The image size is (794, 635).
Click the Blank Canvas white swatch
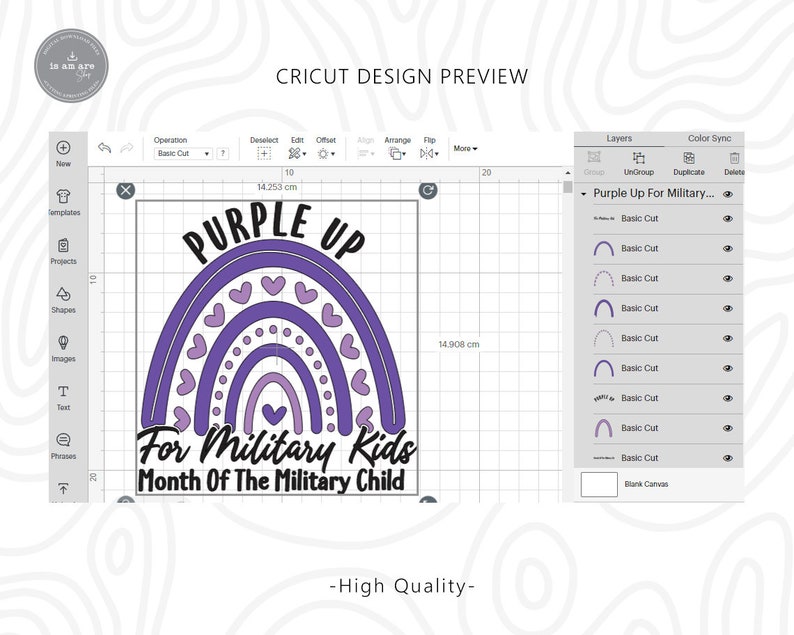pyautogui.click(x=599, y=484)
